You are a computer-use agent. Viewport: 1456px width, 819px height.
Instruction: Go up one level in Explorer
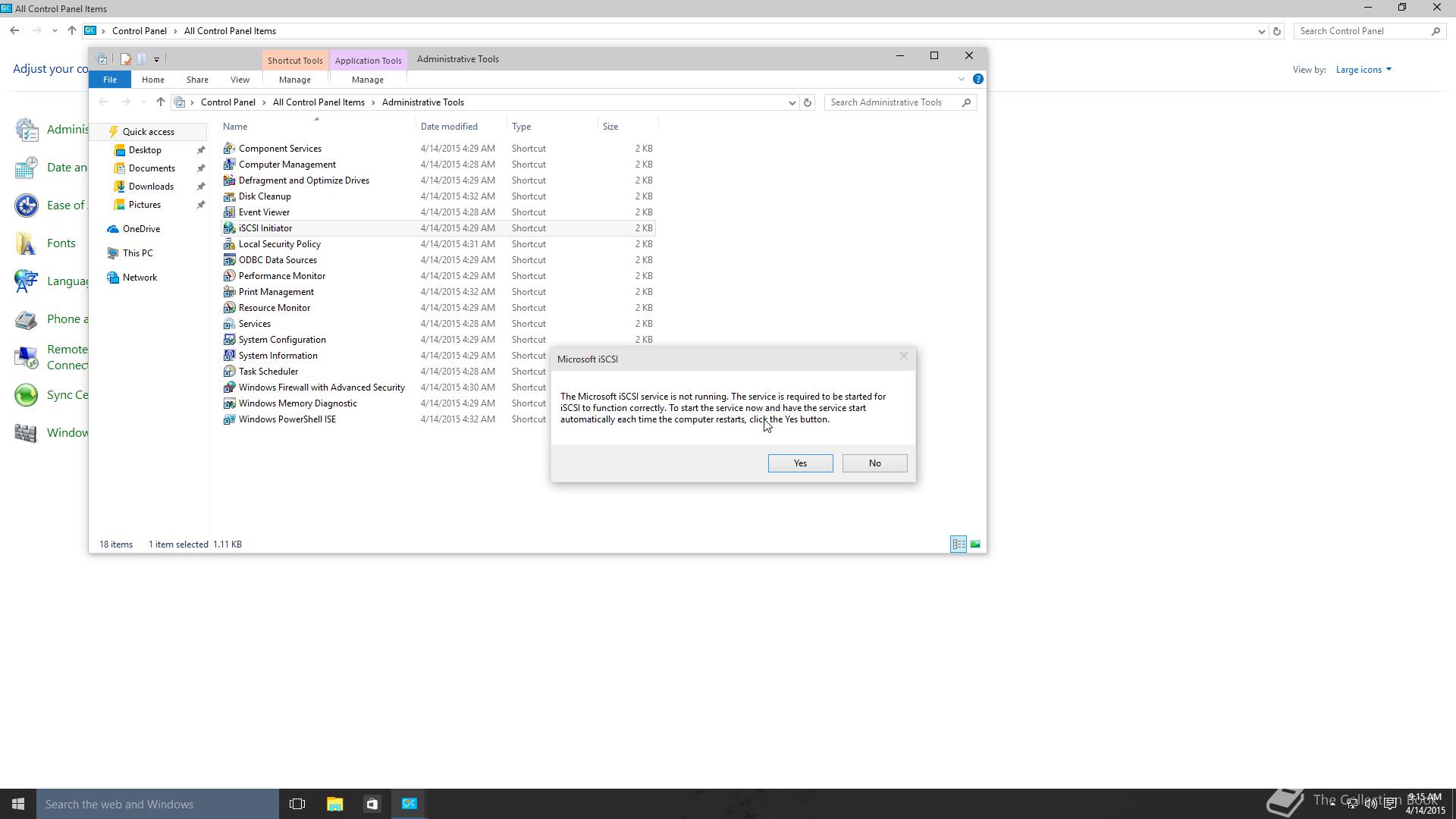point(160,102)
